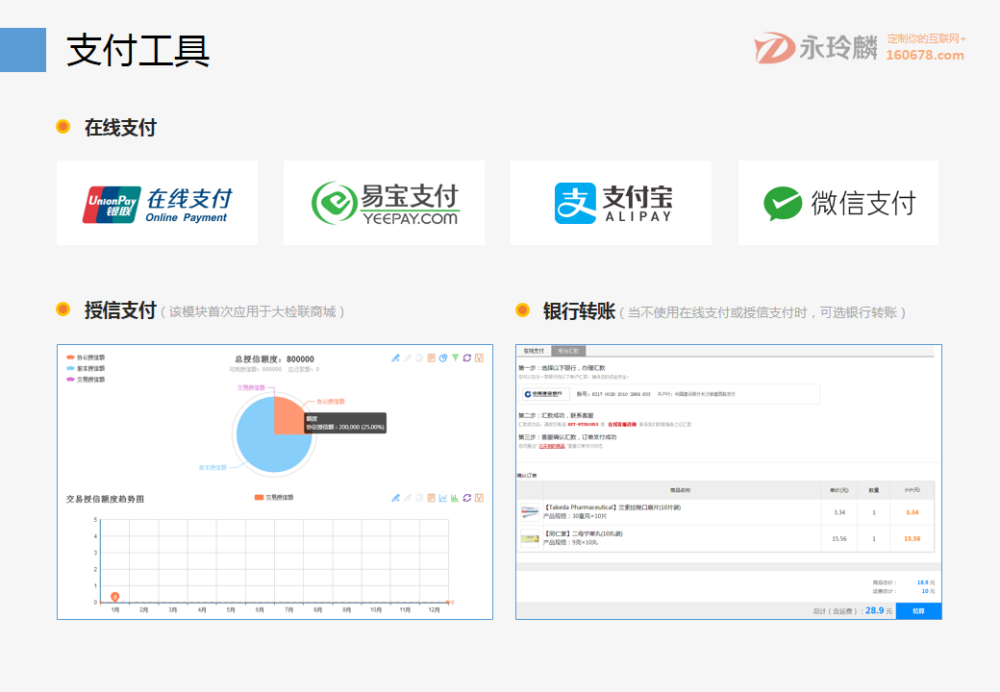
Task: Click the purple refresh icon above the pie chart
Action: click(467, 358)
